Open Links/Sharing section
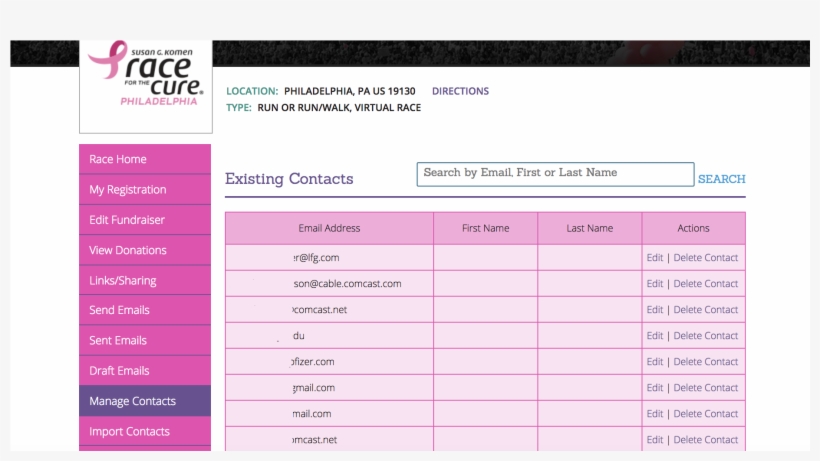The image size is (820, 461). pyautogui.click(x=145, y=280)
